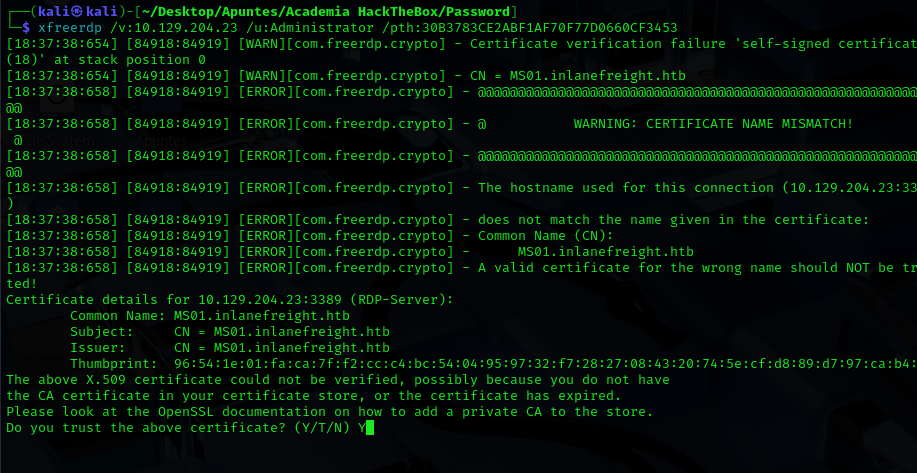Place cursor at the green block after Y
Screen dimensions: 917x473
click(369, 427)
